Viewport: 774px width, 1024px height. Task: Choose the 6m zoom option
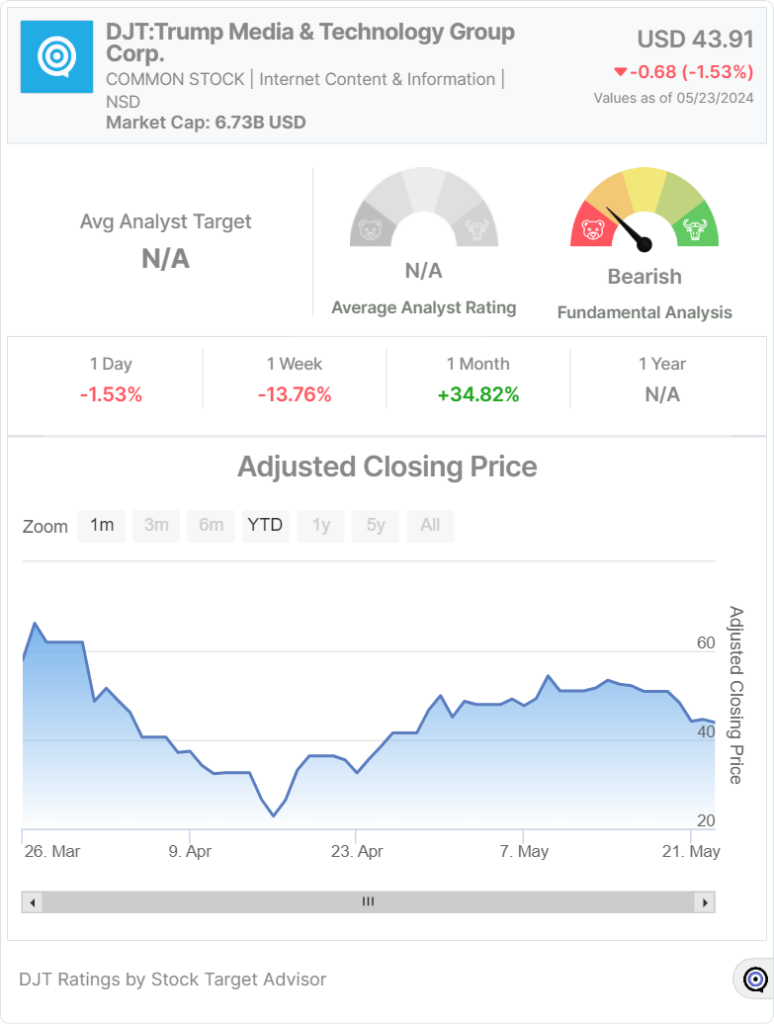pyautogui.click(x=211, y=525)
